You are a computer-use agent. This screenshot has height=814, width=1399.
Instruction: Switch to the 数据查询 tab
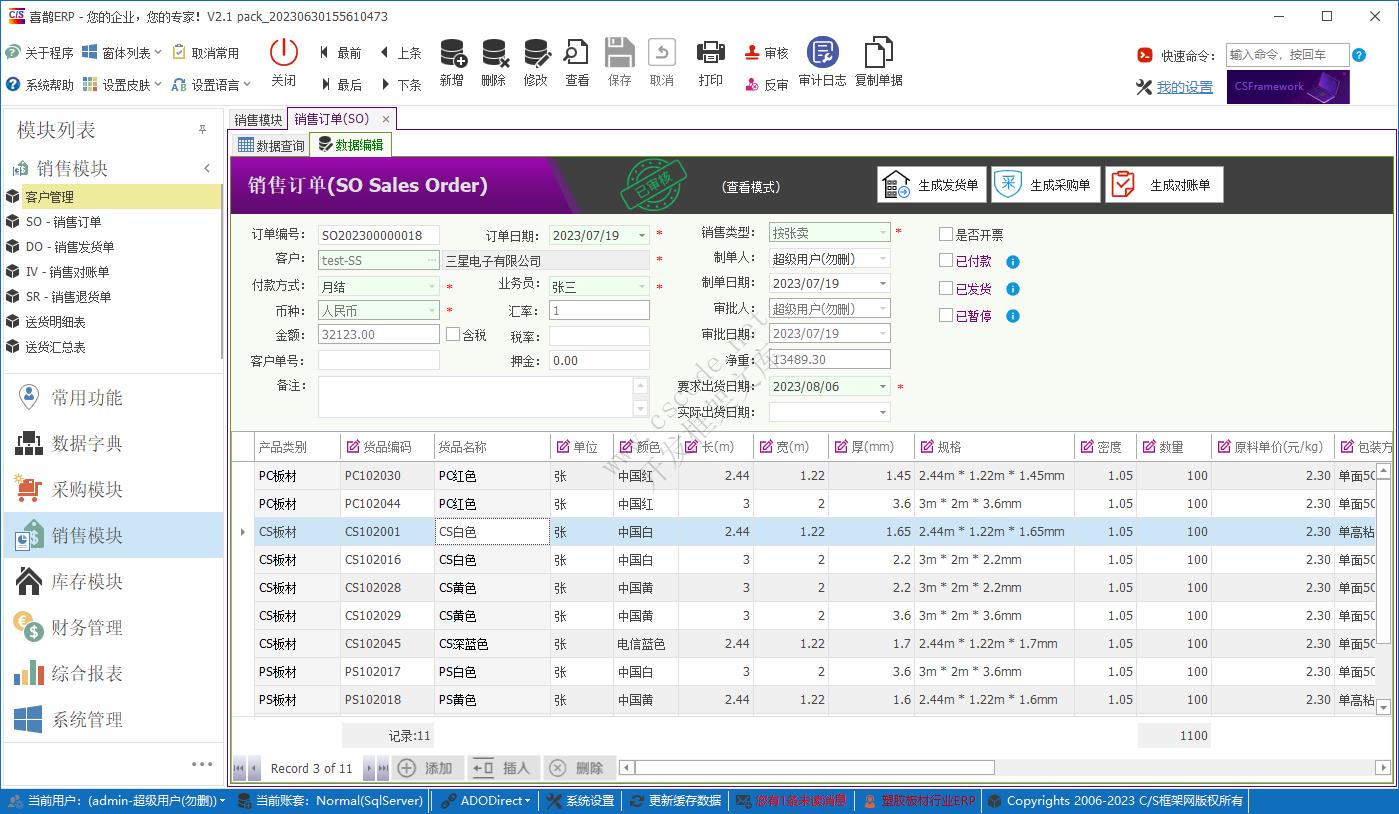(269, 144)
